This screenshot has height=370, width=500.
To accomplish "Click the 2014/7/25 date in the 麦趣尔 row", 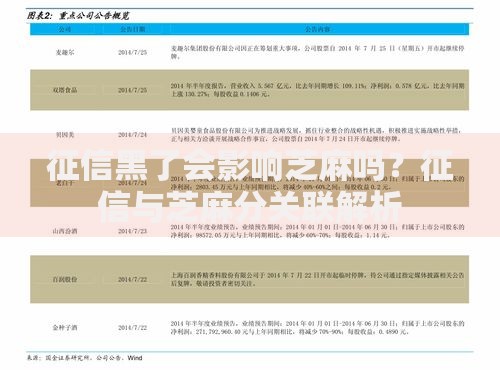I will [132, 52].
